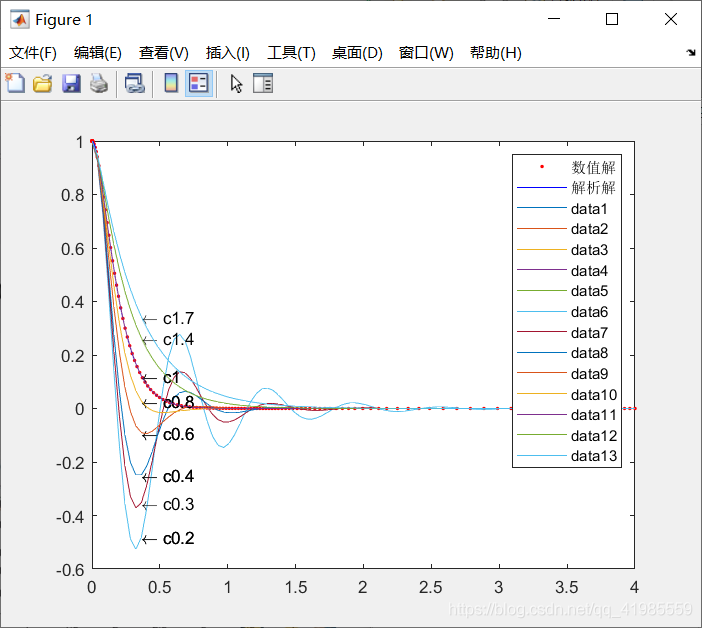The height and width of the screenshot is (628, 702).
Task: Open the 编辑(E) menu
Action: (x=98, y=53)
